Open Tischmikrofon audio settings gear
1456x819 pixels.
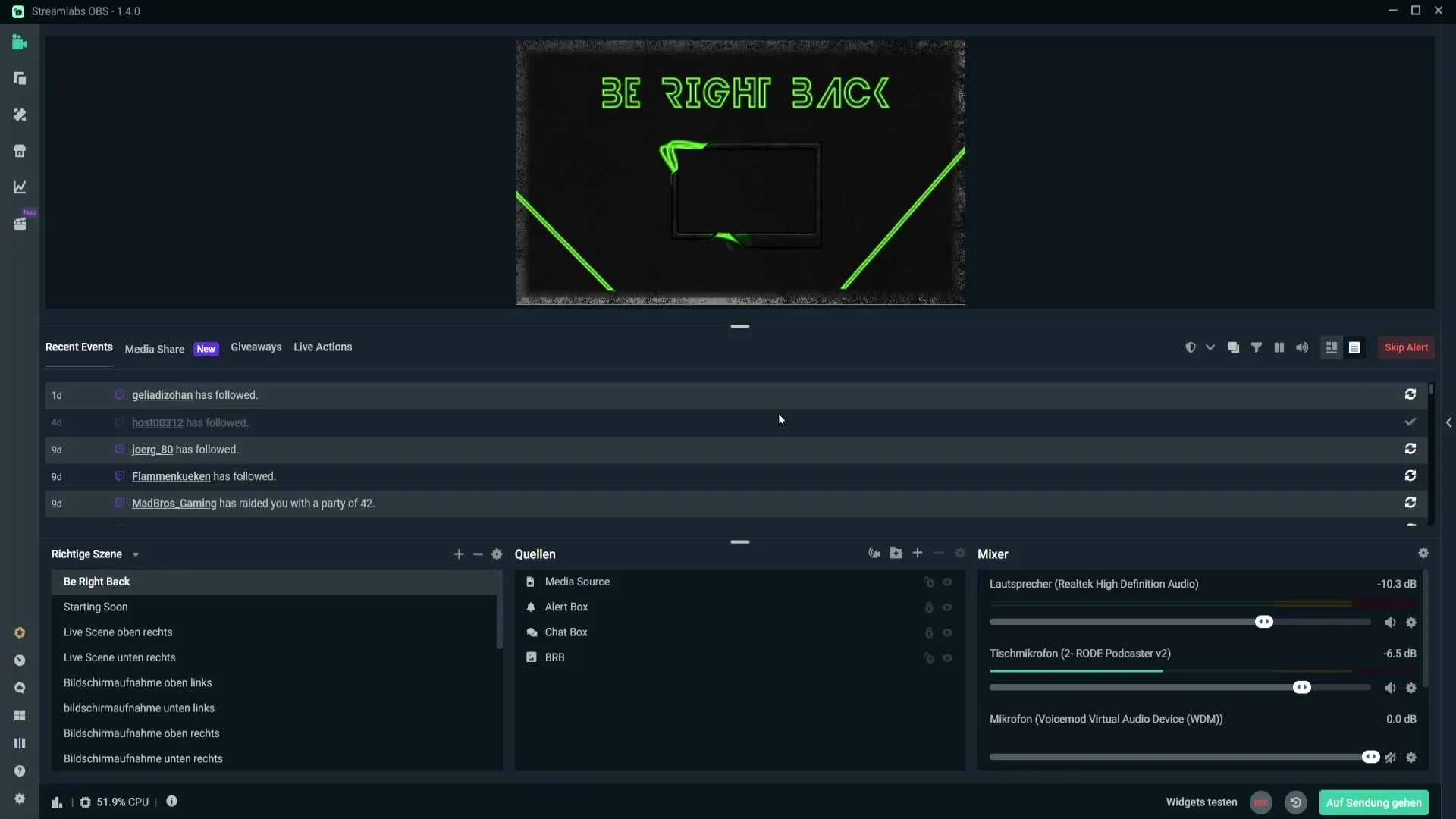[x=1411, y=688]
